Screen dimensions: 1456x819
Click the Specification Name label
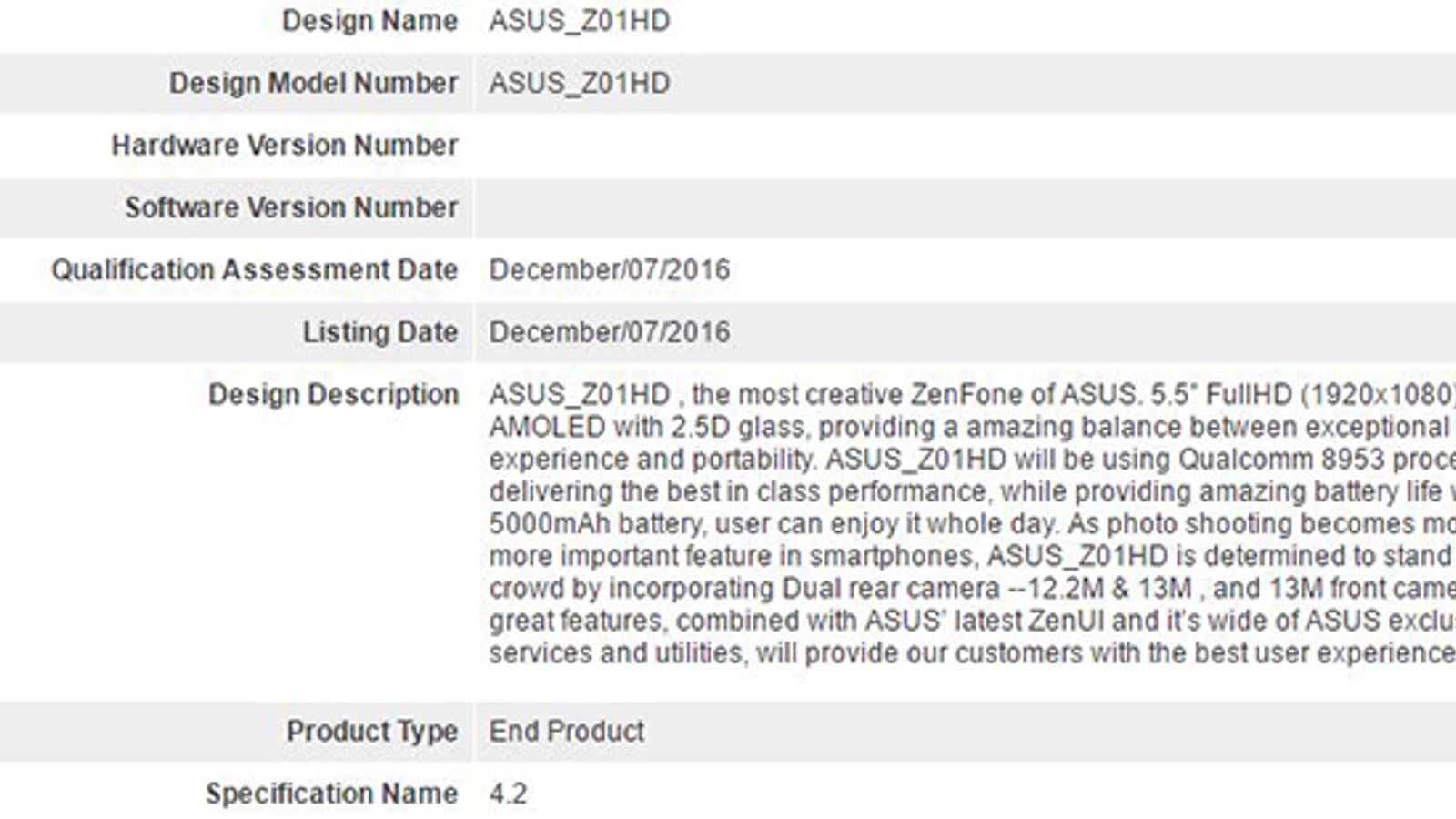pos(331,793)
